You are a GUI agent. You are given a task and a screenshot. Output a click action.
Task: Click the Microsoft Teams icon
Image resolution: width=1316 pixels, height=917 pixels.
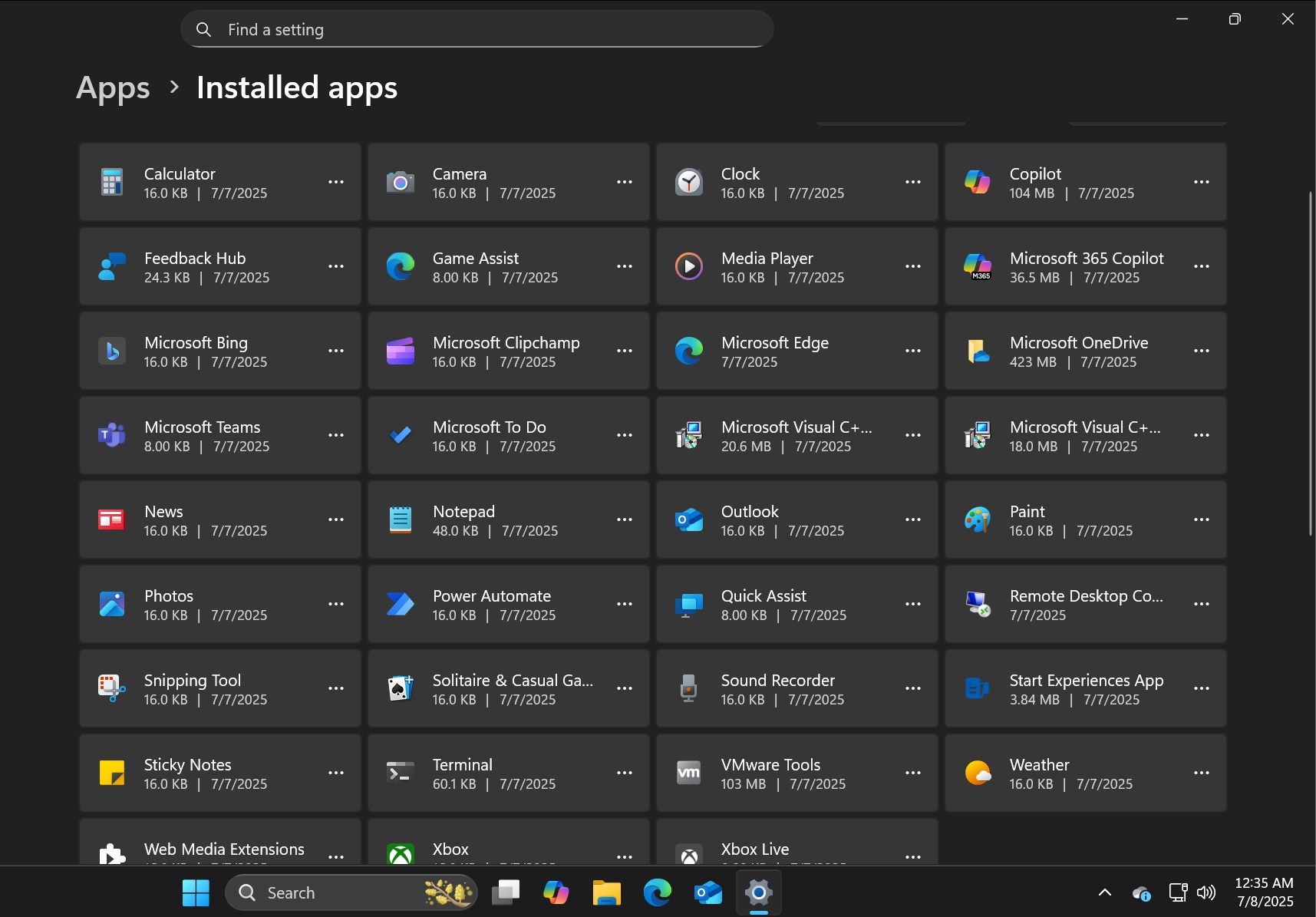(112, 435)
